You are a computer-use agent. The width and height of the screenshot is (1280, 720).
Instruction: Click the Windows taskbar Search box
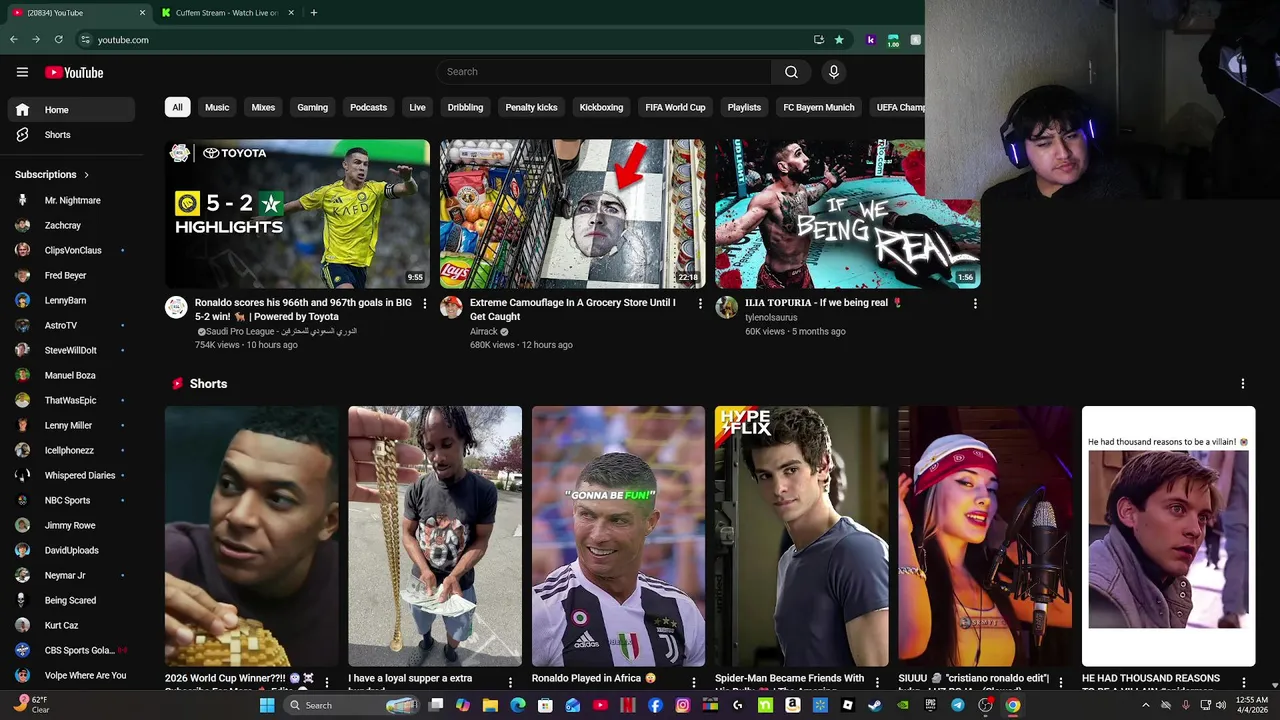351,705
